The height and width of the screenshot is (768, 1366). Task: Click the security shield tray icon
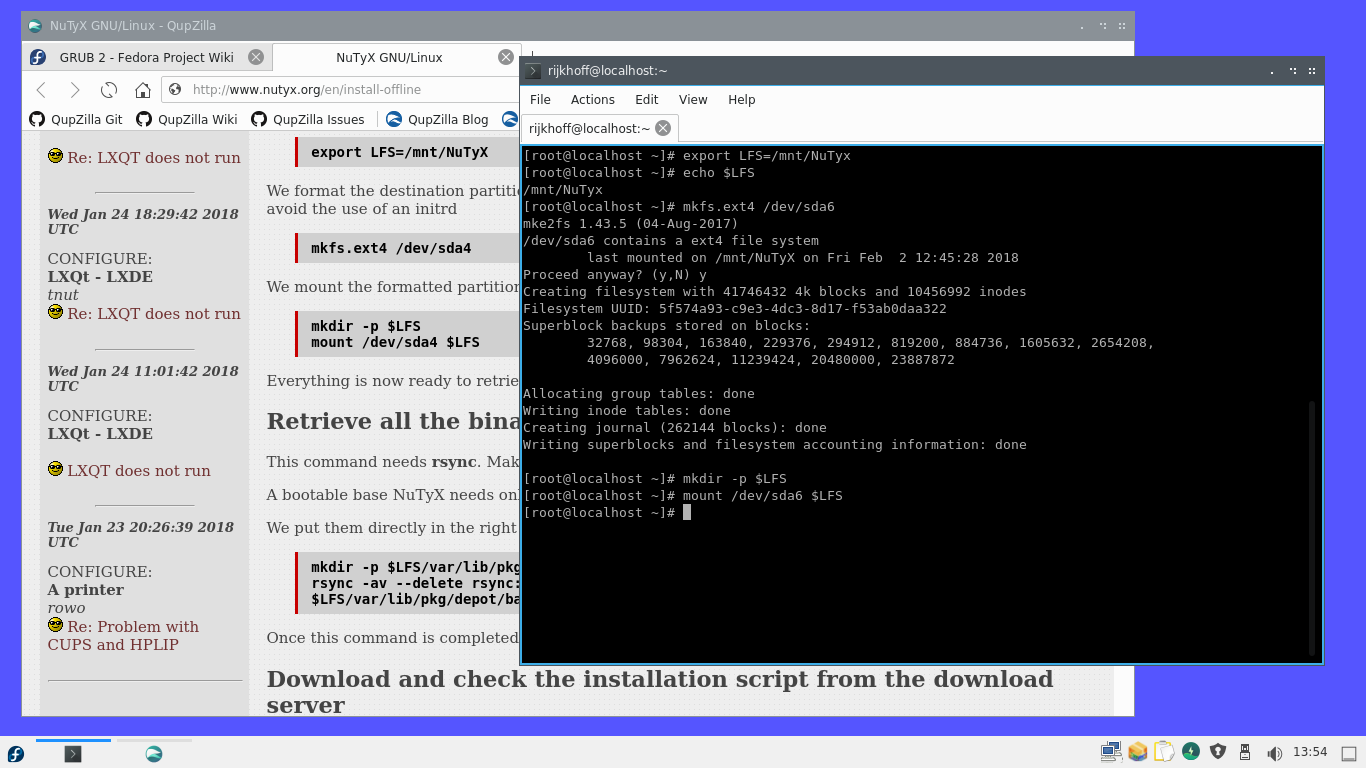coord(1218,752)
